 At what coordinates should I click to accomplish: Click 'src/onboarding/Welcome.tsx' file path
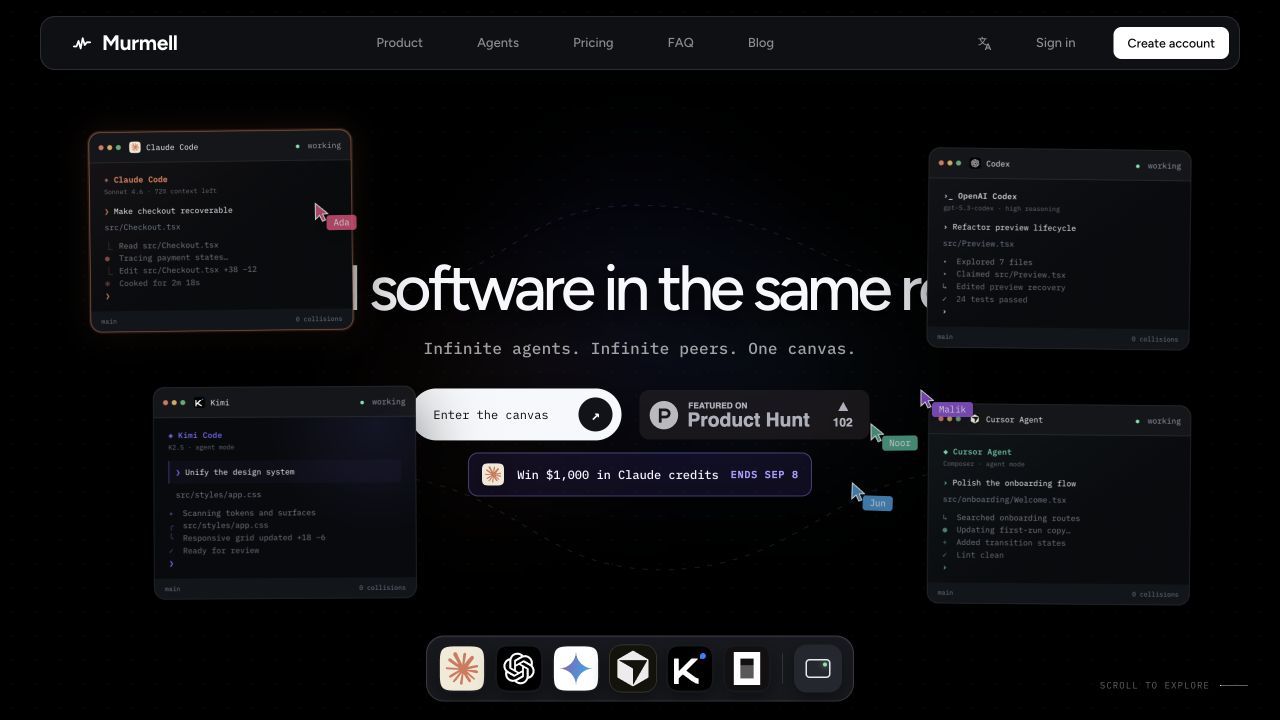[1005, 500]
